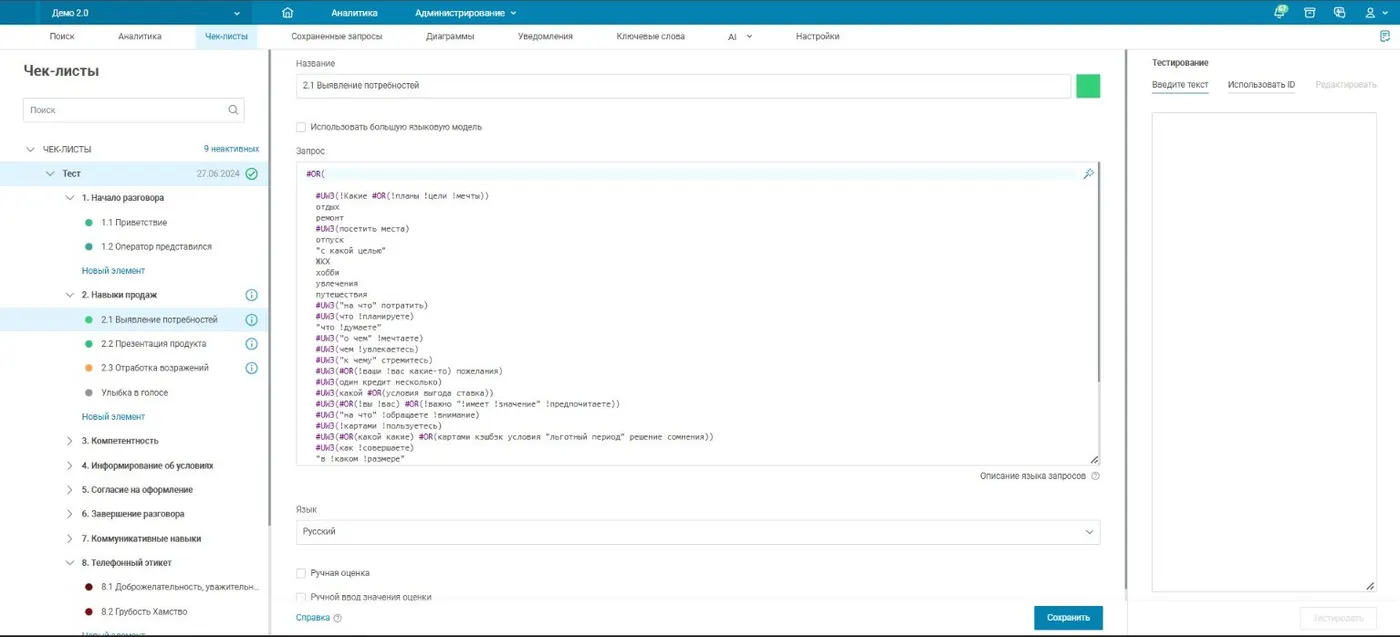Open the Демо 2.0 workspace dropdown
1400x637 pixels.
[x=146, y=13]
